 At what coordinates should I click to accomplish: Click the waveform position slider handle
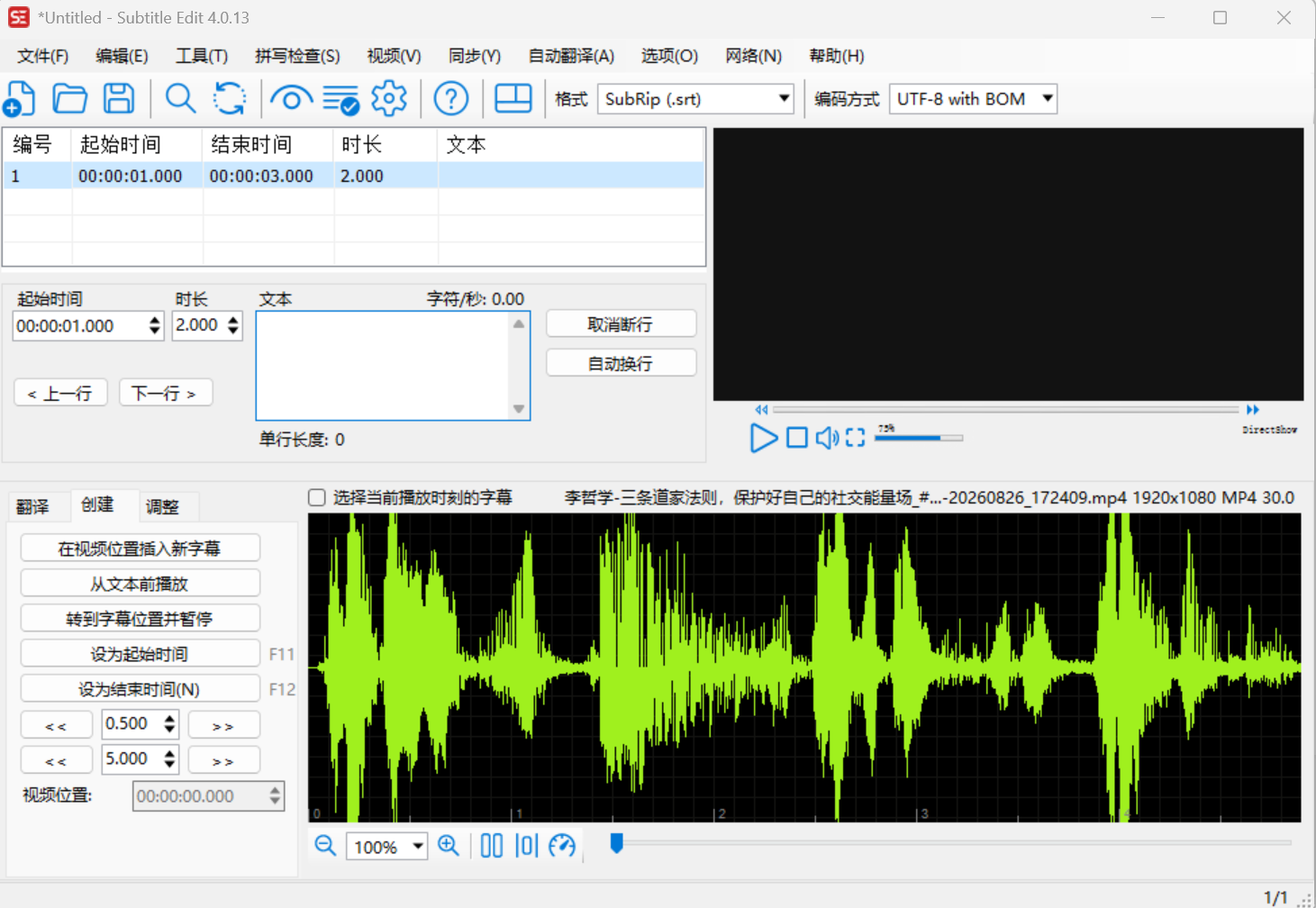coord(616,842)
